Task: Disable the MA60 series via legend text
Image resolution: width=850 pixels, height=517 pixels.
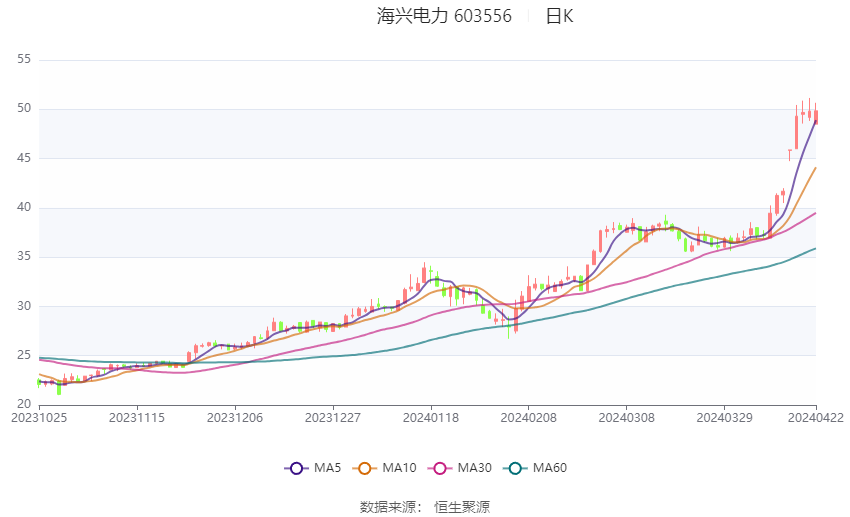Action: (549, 468)
